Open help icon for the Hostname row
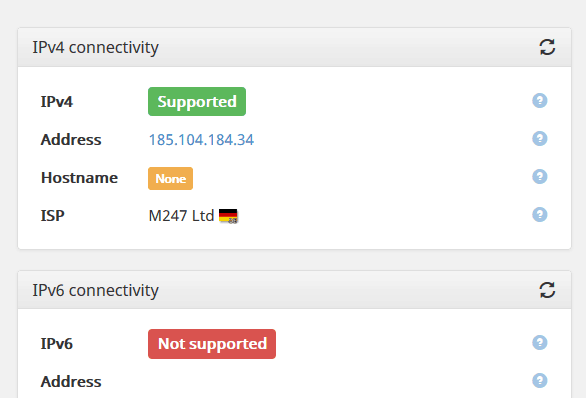The width and height of the screenshot is (586, 398). tap(540, 176)
